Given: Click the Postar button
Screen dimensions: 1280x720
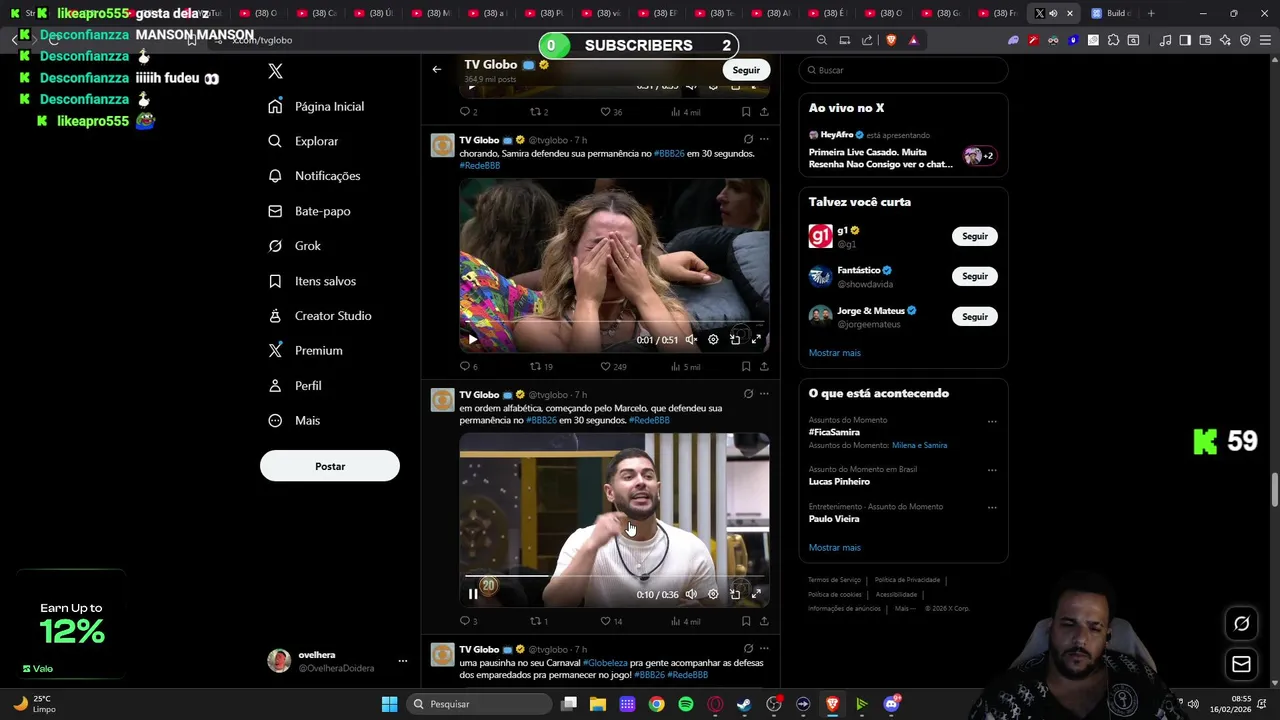Looking at the screenshot, I should coord(330,466).
